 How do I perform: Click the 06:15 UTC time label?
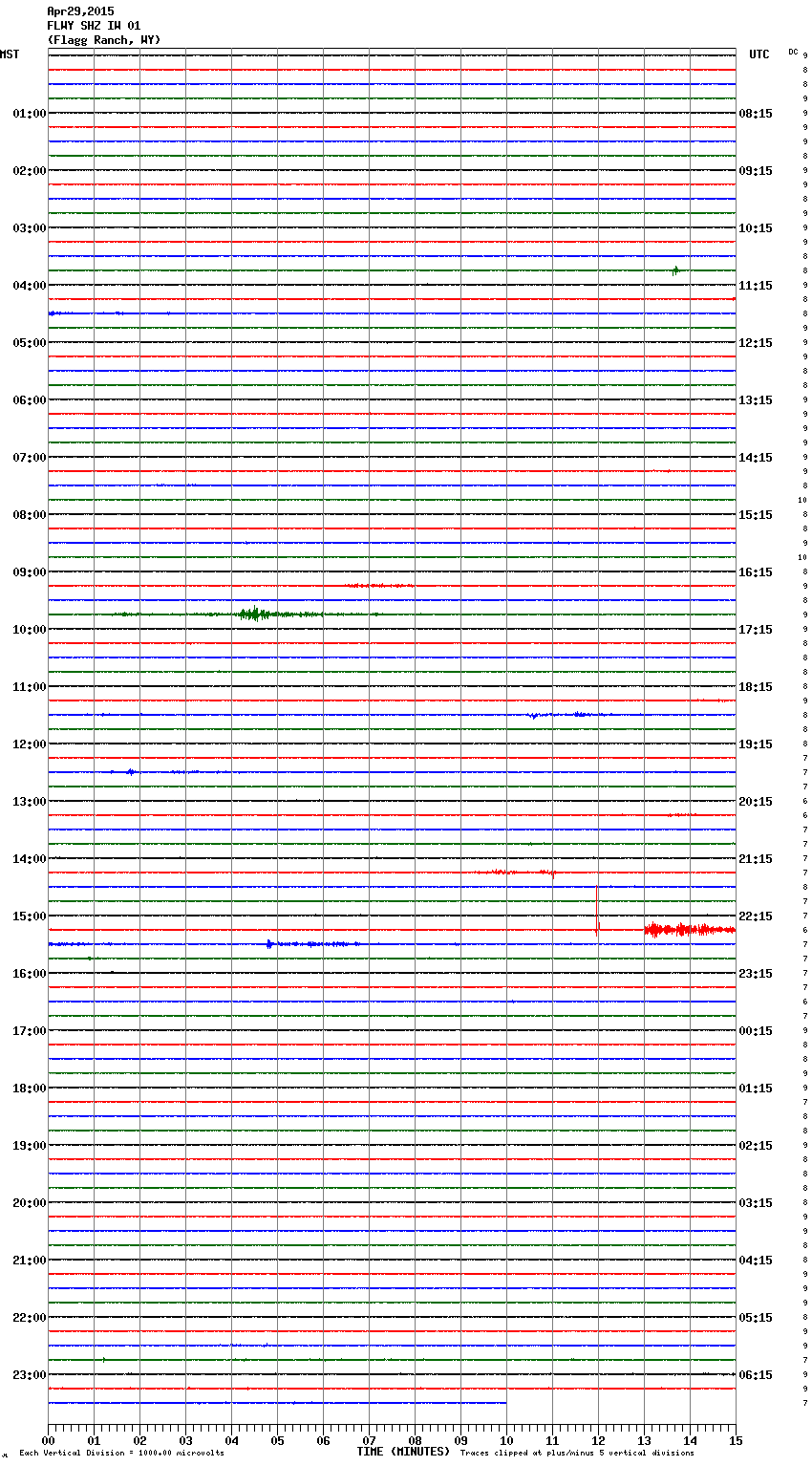pos(756,1375)
